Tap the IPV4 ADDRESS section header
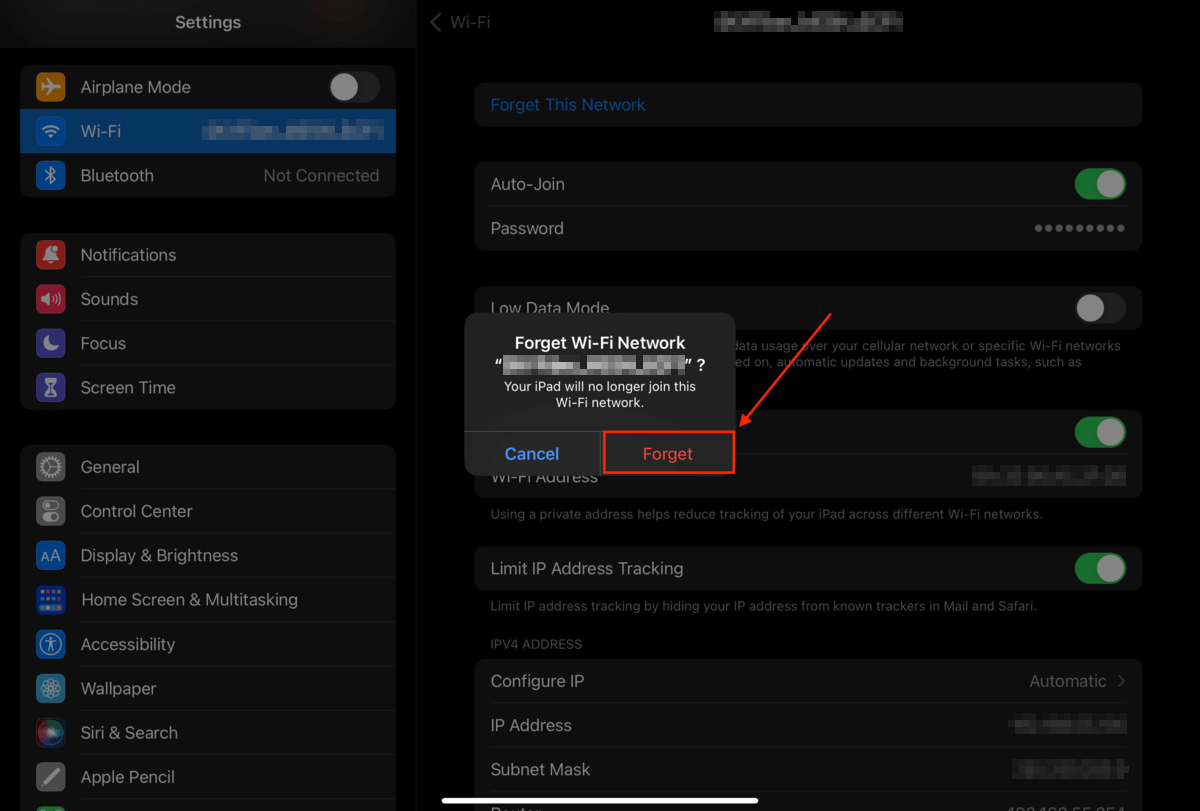 [x=536, y=644]
